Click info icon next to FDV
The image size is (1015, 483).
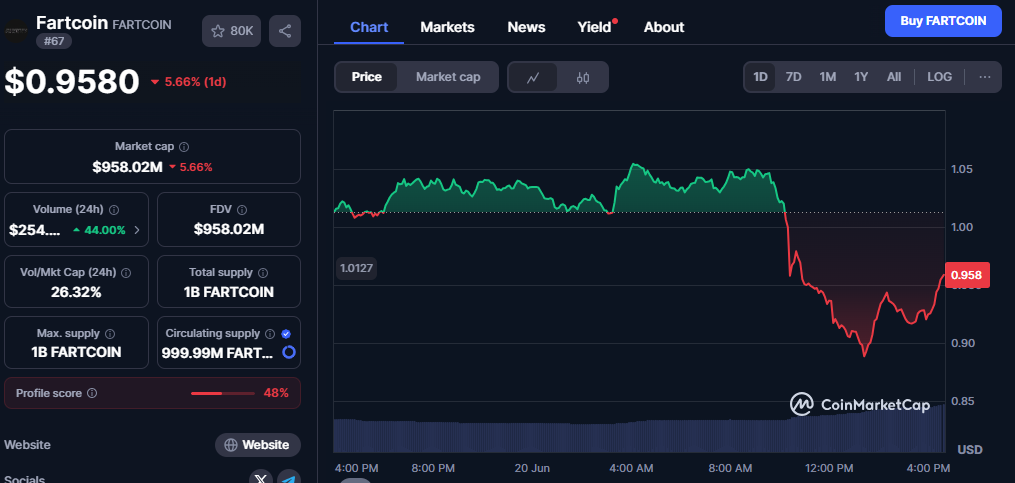pos(241,210)
